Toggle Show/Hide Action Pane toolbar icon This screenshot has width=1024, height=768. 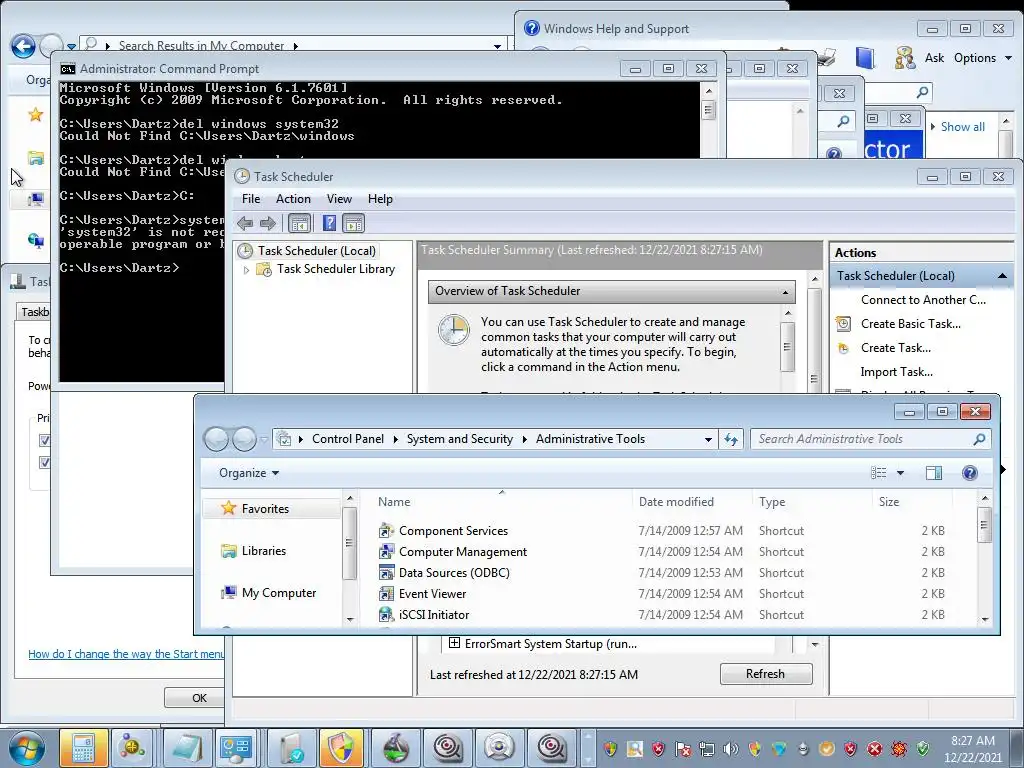coord(353,224)
